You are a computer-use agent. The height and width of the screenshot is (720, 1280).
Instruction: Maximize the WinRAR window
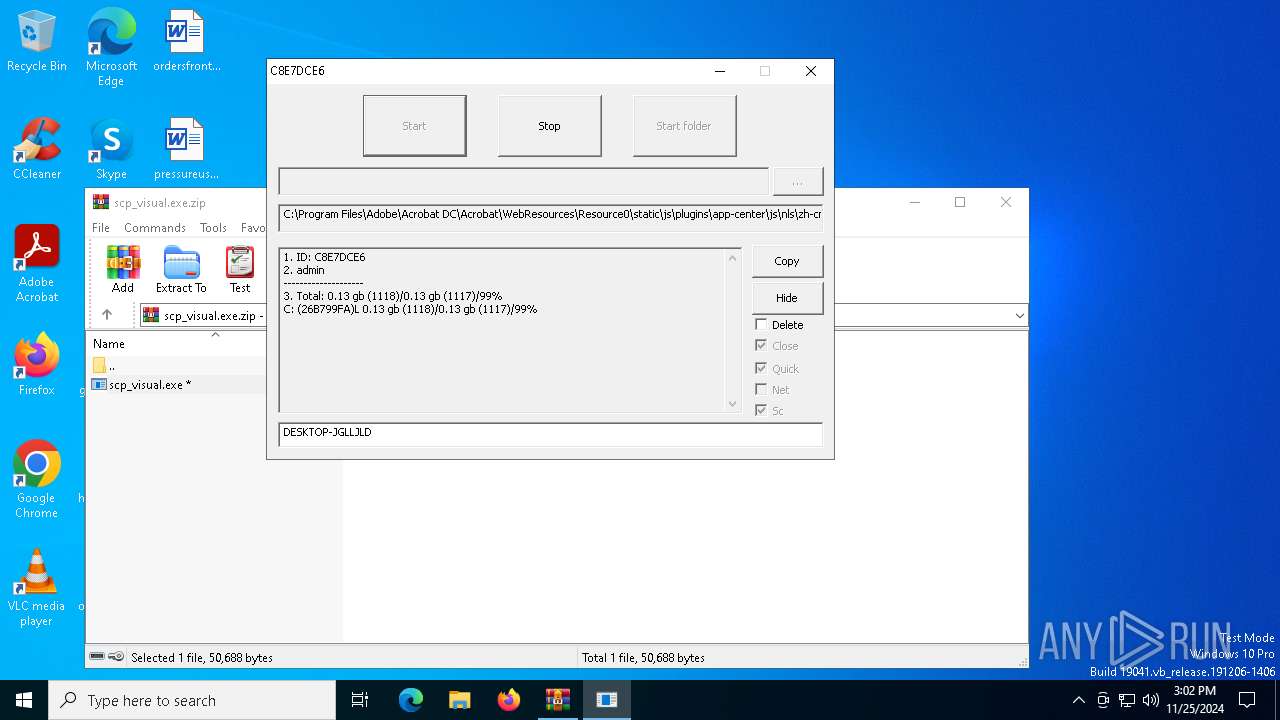[x=960, y=202]
